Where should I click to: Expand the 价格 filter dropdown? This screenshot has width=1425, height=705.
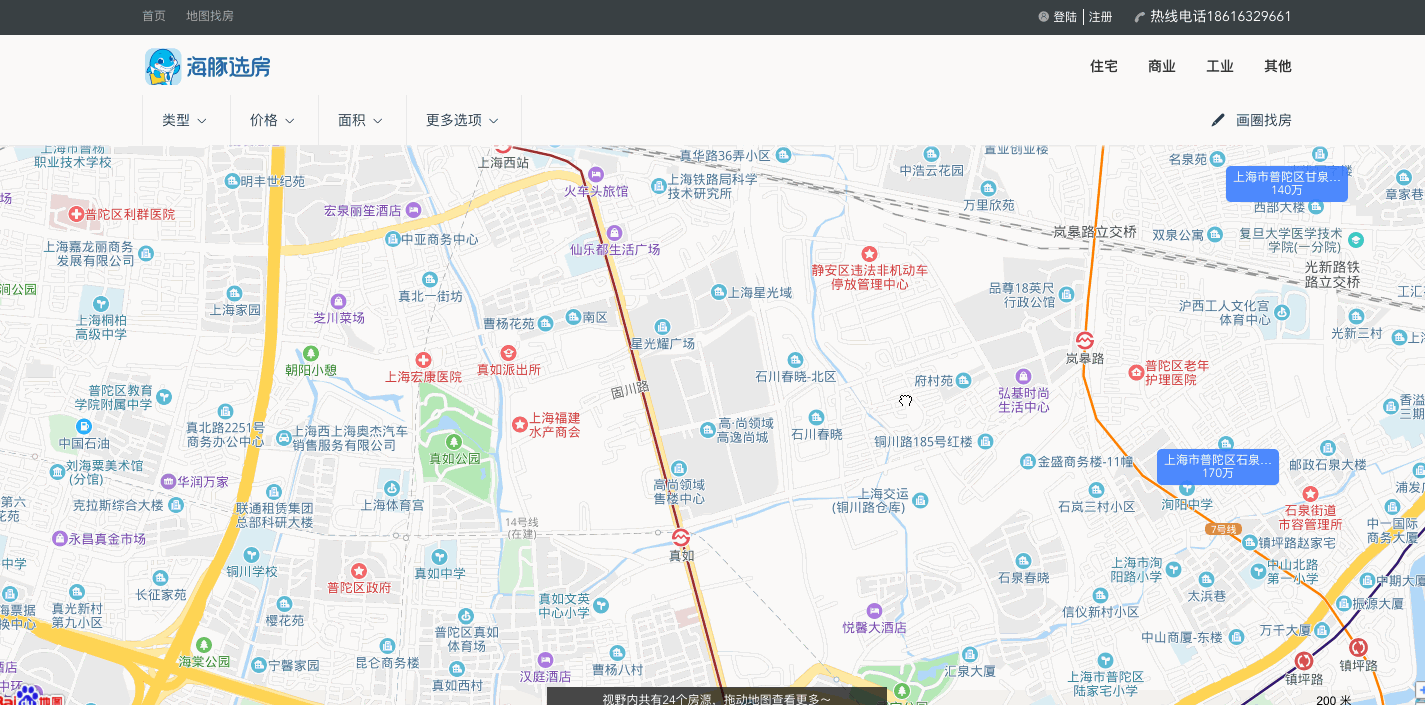point(273,120)
